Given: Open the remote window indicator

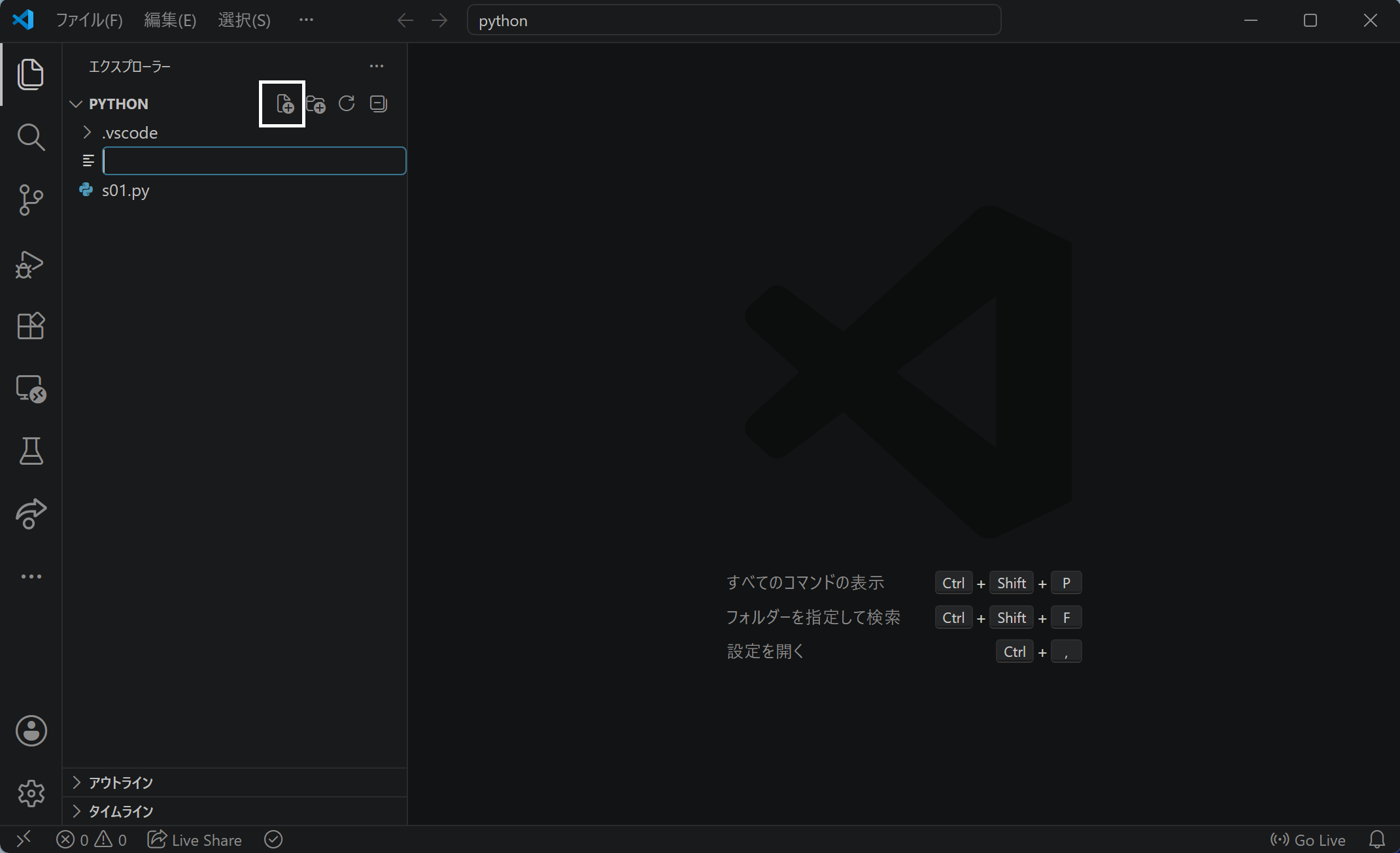Looking at the screenshot, I should click(24, 839).
